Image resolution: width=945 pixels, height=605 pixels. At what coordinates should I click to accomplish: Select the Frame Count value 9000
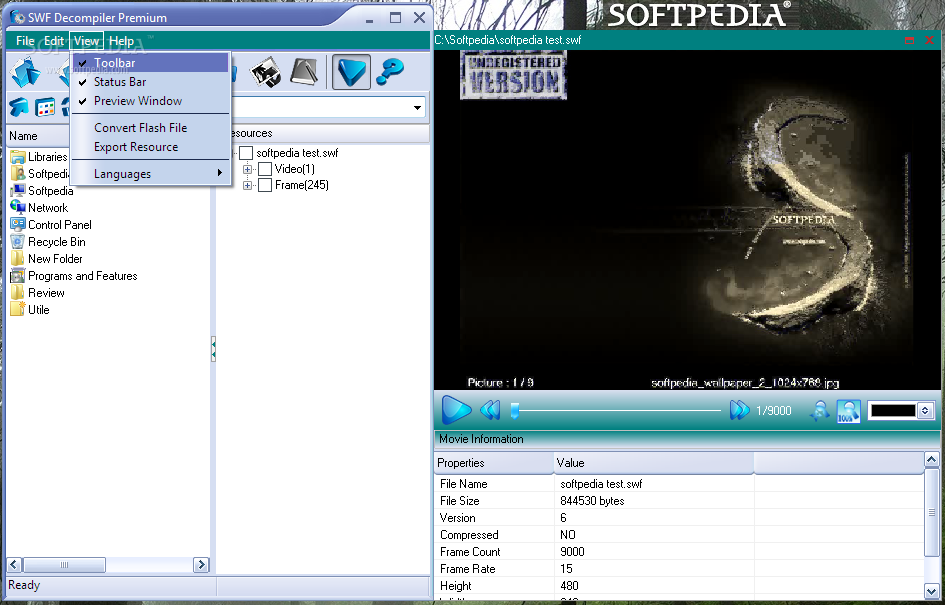coord(572,552)
